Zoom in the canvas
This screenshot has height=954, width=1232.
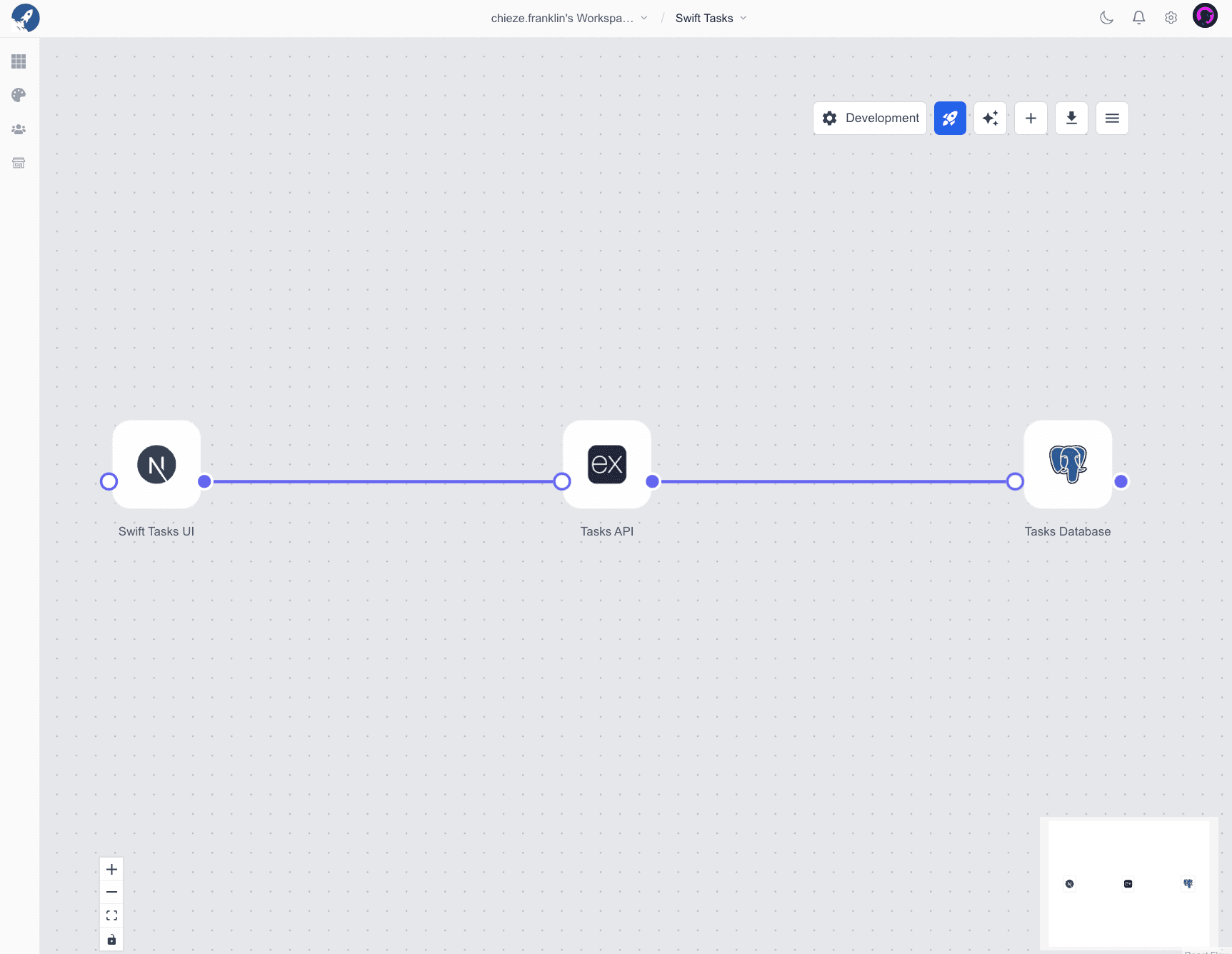point(111,869)
